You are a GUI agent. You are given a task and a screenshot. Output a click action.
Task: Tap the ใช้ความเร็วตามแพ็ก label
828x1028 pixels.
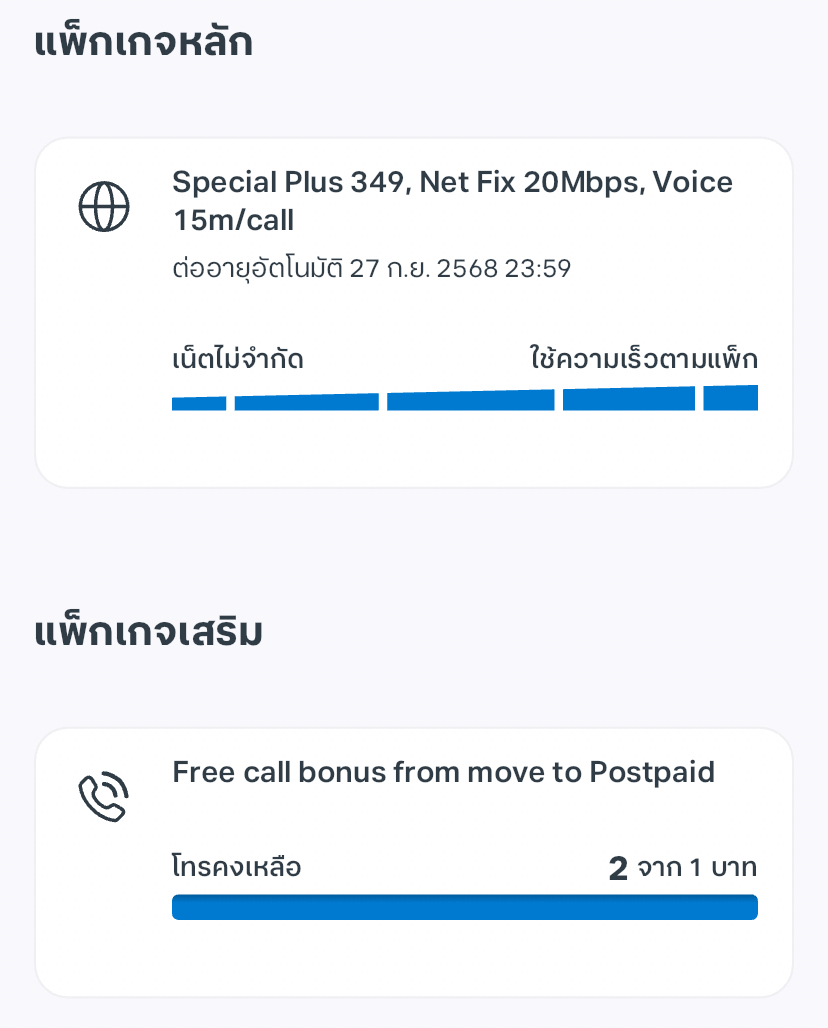(644, 358)
